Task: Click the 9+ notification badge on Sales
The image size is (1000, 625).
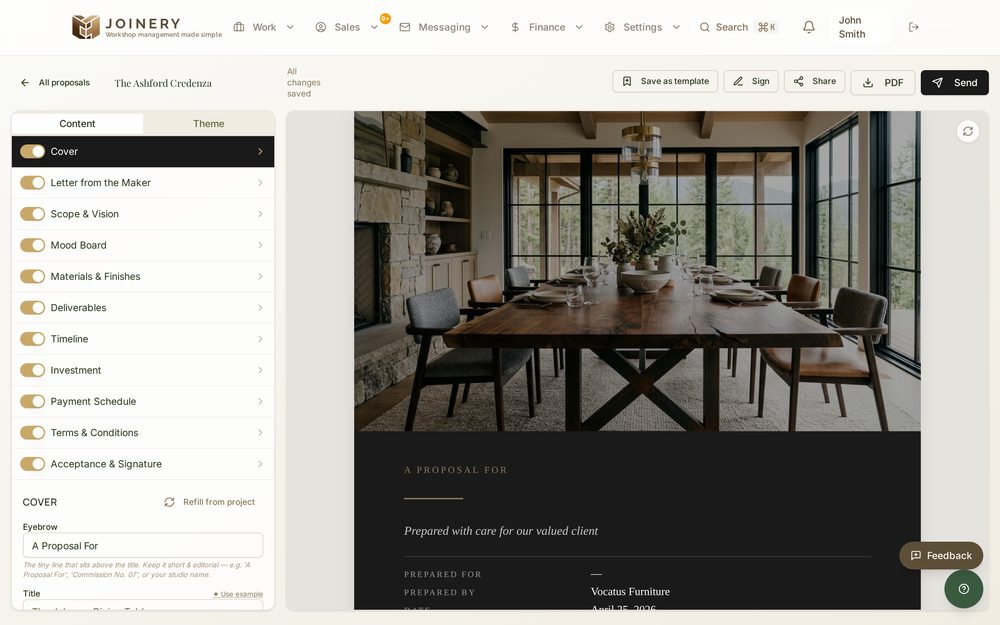Action: 385,18
